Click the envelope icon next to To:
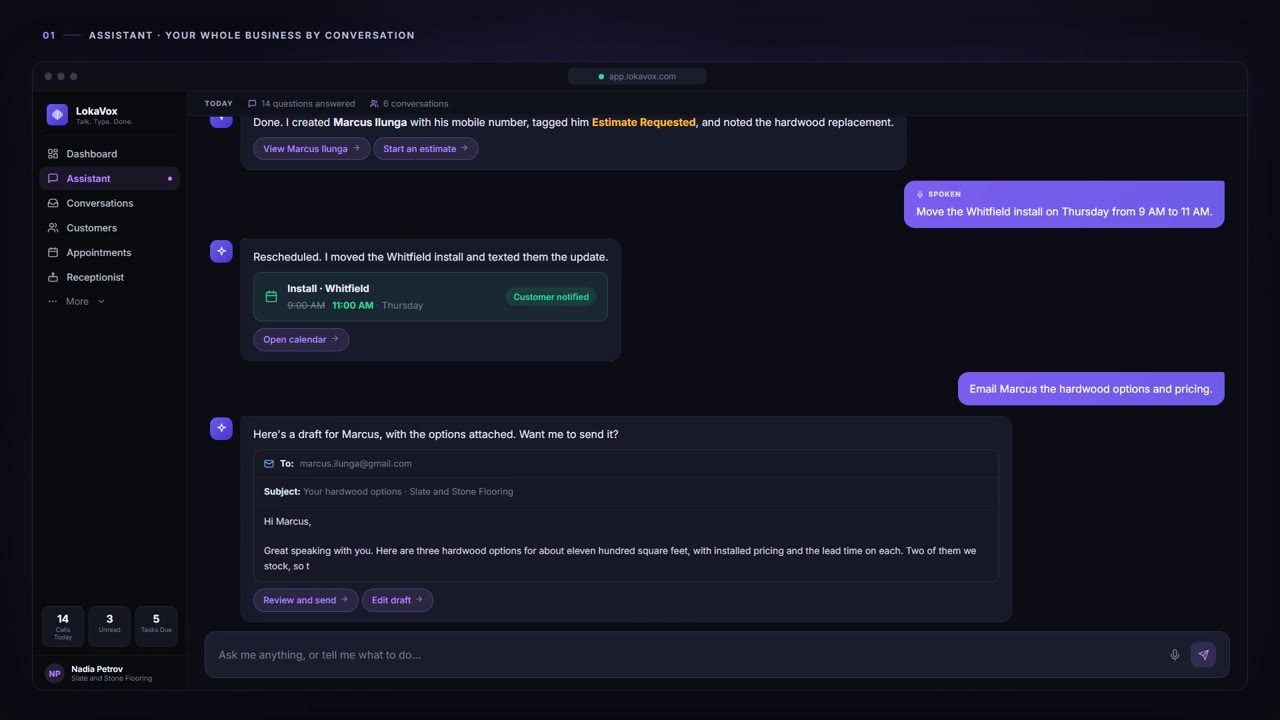Screen dimensions: 1280x720 (x=269, y=464)
